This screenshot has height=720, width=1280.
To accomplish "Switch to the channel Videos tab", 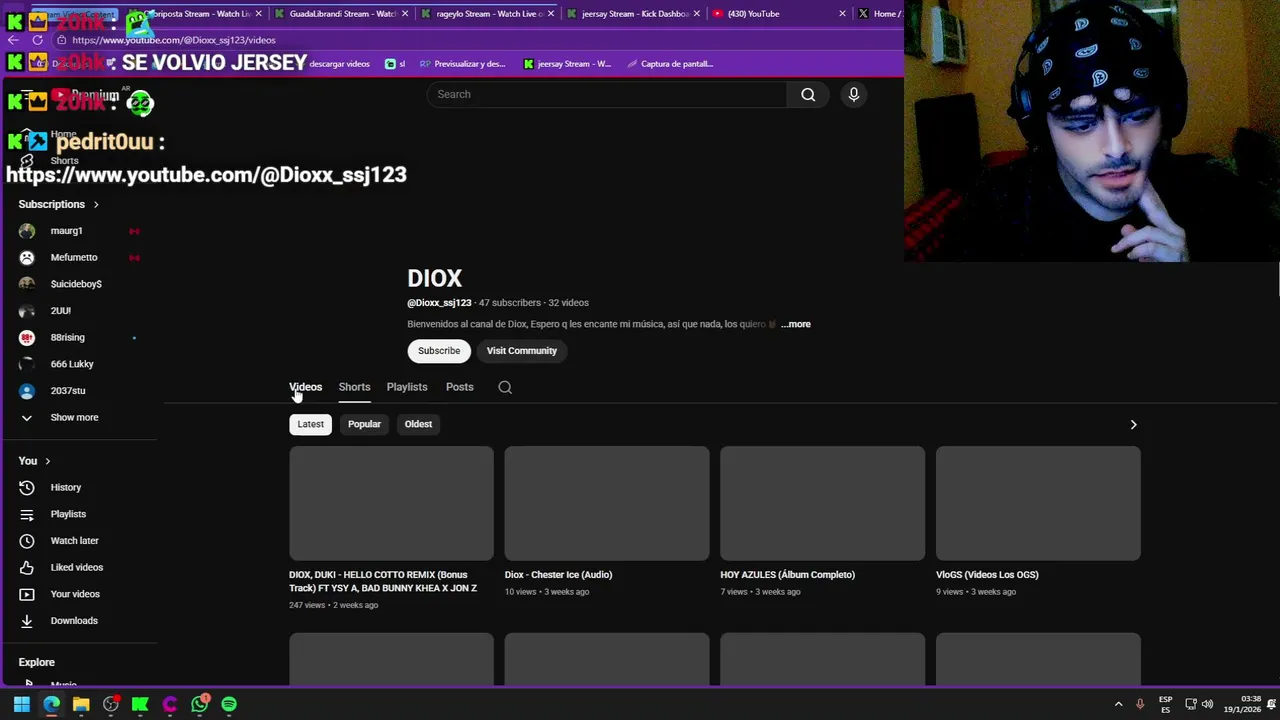I will tap(305, 387).
